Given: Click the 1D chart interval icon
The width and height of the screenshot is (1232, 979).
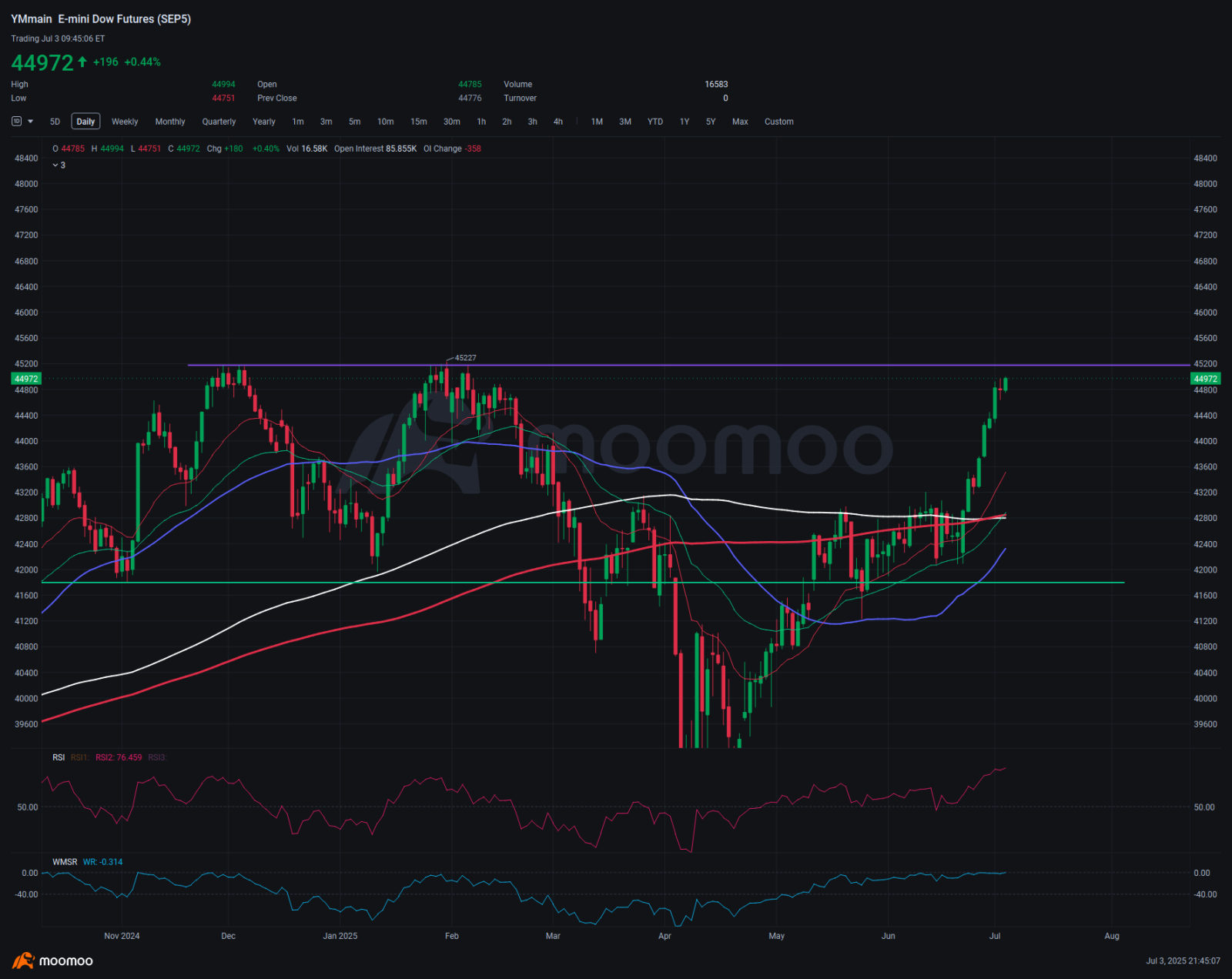Looking at the screenshot, I should click(x=17, y=122).
